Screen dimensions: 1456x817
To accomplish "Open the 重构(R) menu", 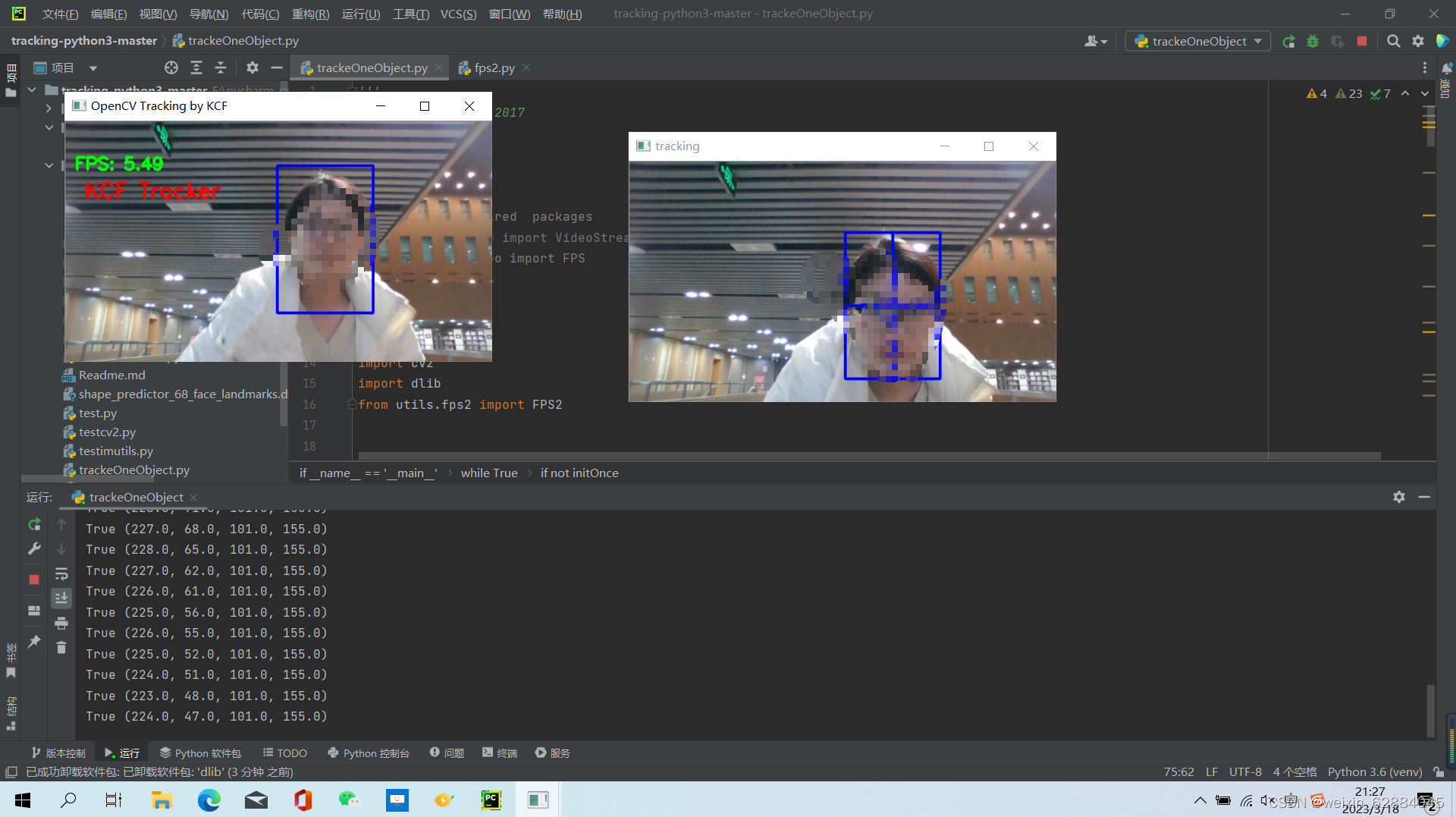I will coord(310,14).
